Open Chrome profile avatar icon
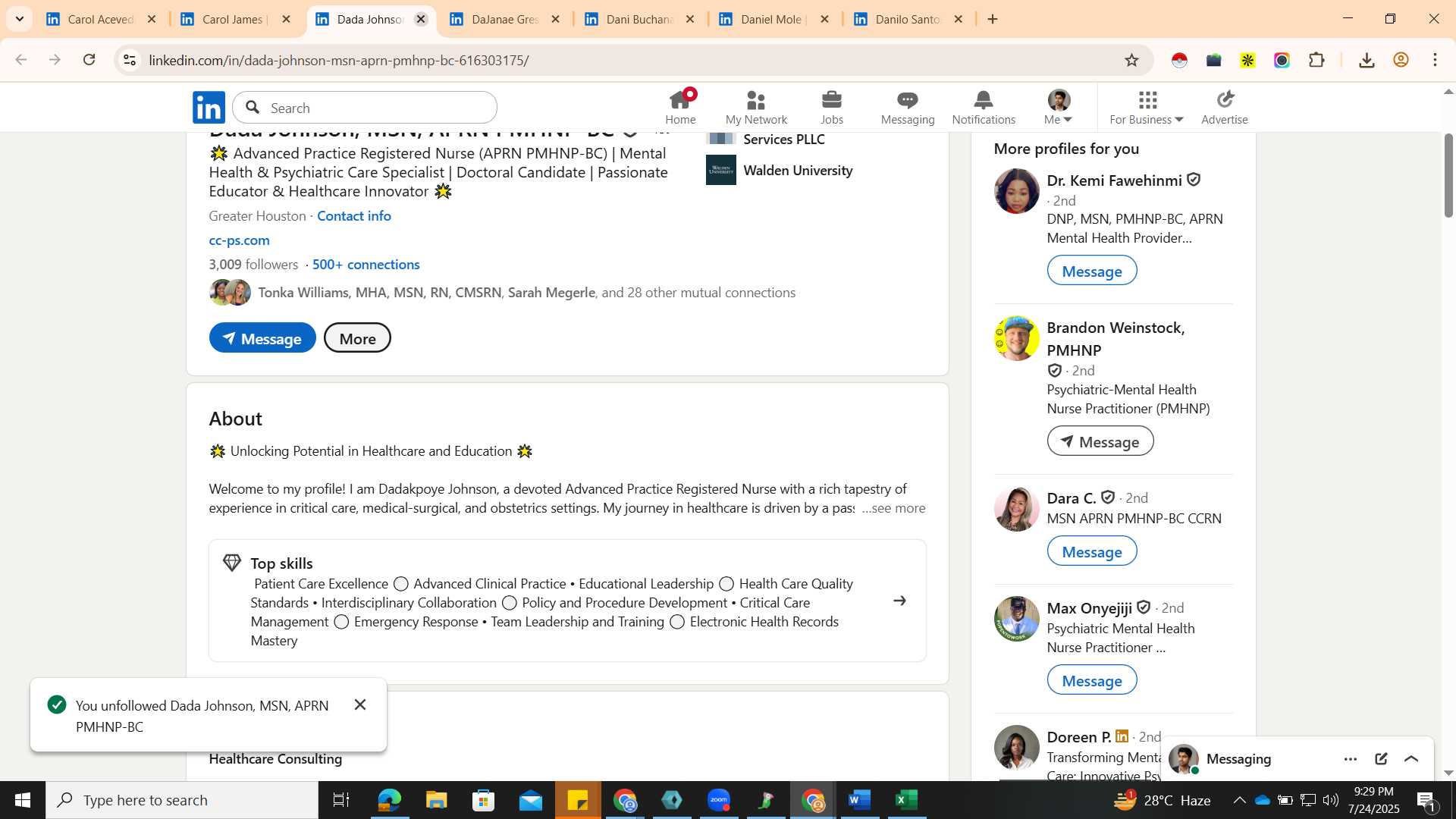Viewport: 1456px width, 819px height. 1401,60
